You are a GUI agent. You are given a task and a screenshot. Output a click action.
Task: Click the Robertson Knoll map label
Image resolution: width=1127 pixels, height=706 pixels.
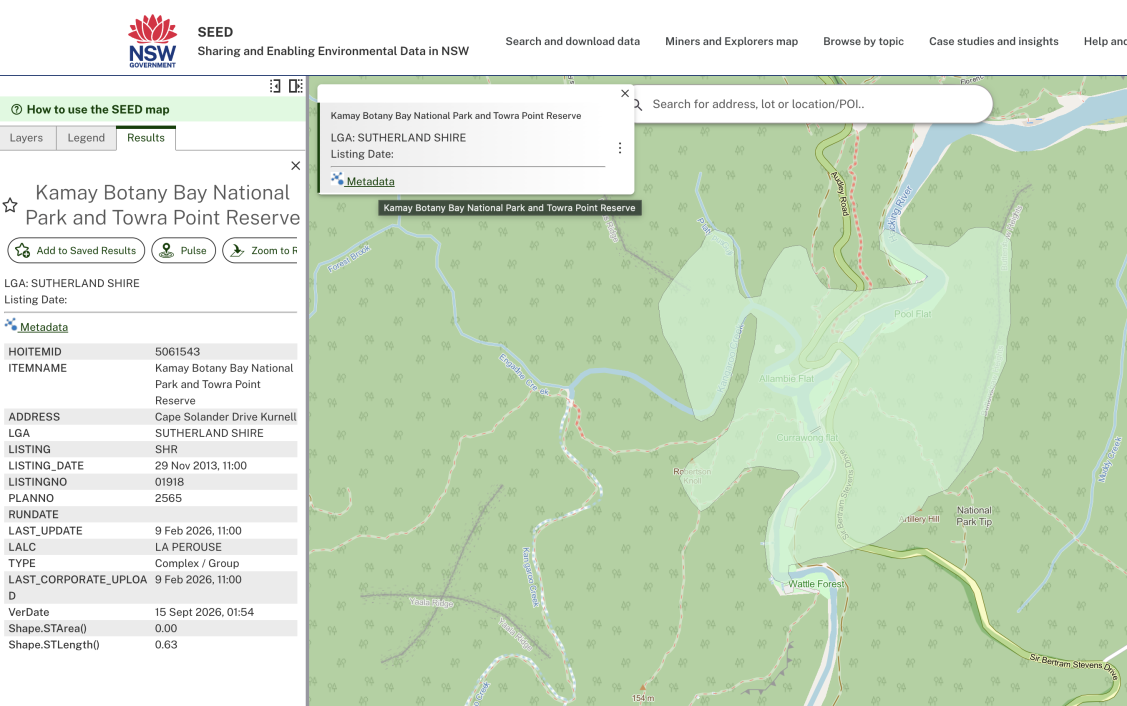point(692,476)
